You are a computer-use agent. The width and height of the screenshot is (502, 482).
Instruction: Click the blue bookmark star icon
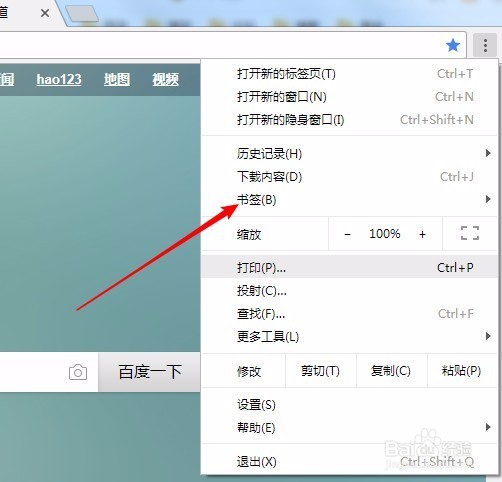tap(453, 45)
